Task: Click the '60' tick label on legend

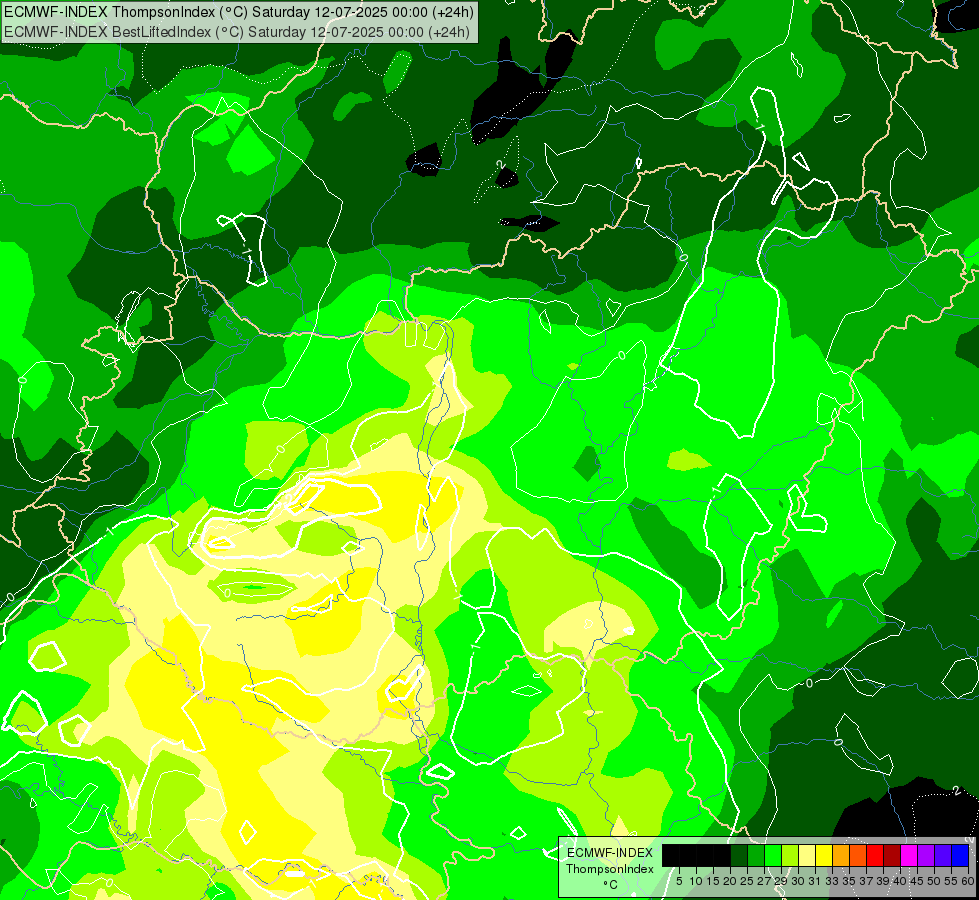Action: pos(968,881)
